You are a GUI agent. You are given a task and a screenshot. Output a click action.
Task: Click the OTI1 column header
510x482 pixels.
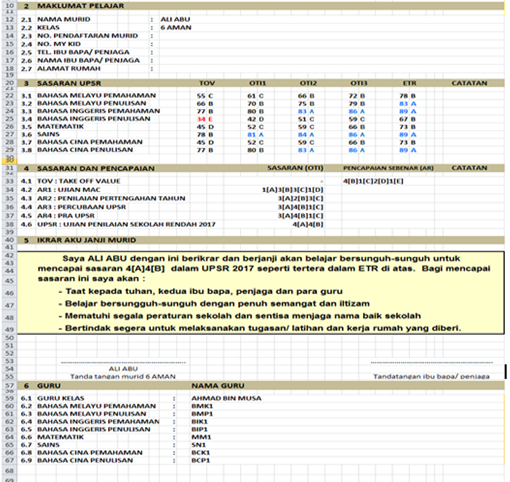pyautogui.click(x=258, y=83)
